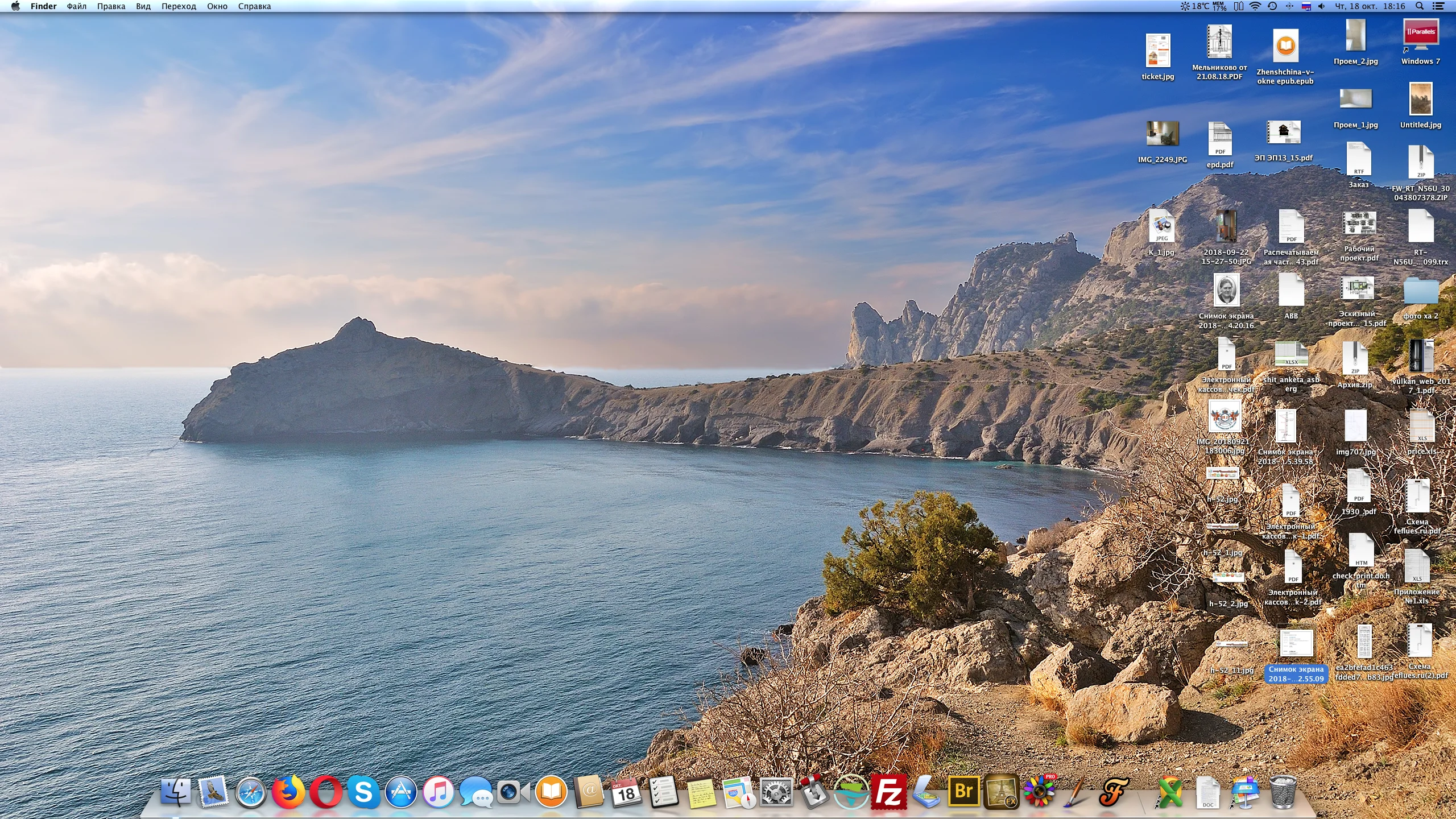Launch Safari from the Dock
This screenshot has height=819, width=1456.
click(x=251, y=791)
